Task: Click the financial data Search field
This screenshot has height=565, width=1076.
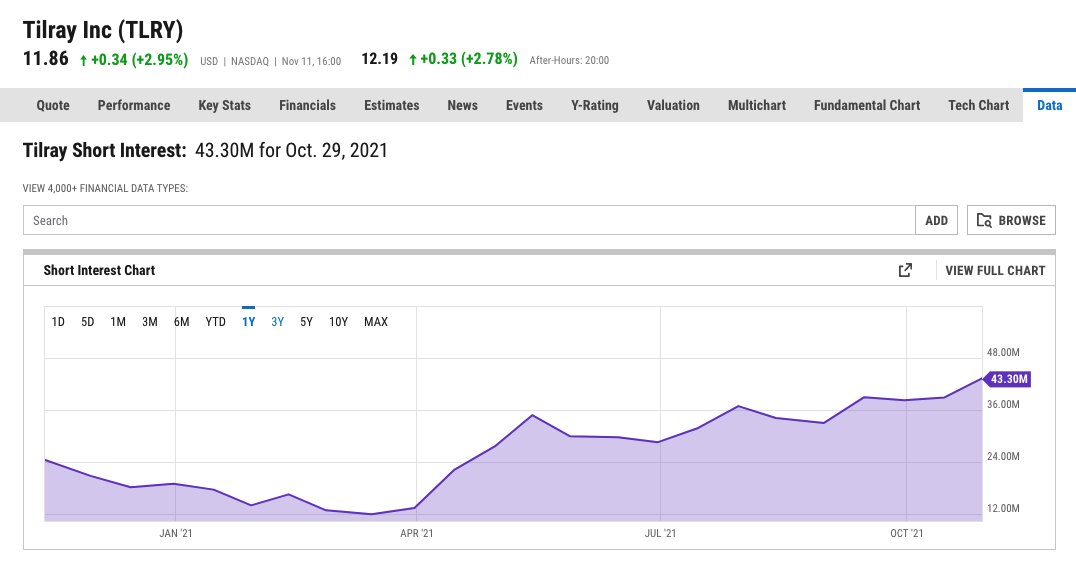Action: pos(469,220)
